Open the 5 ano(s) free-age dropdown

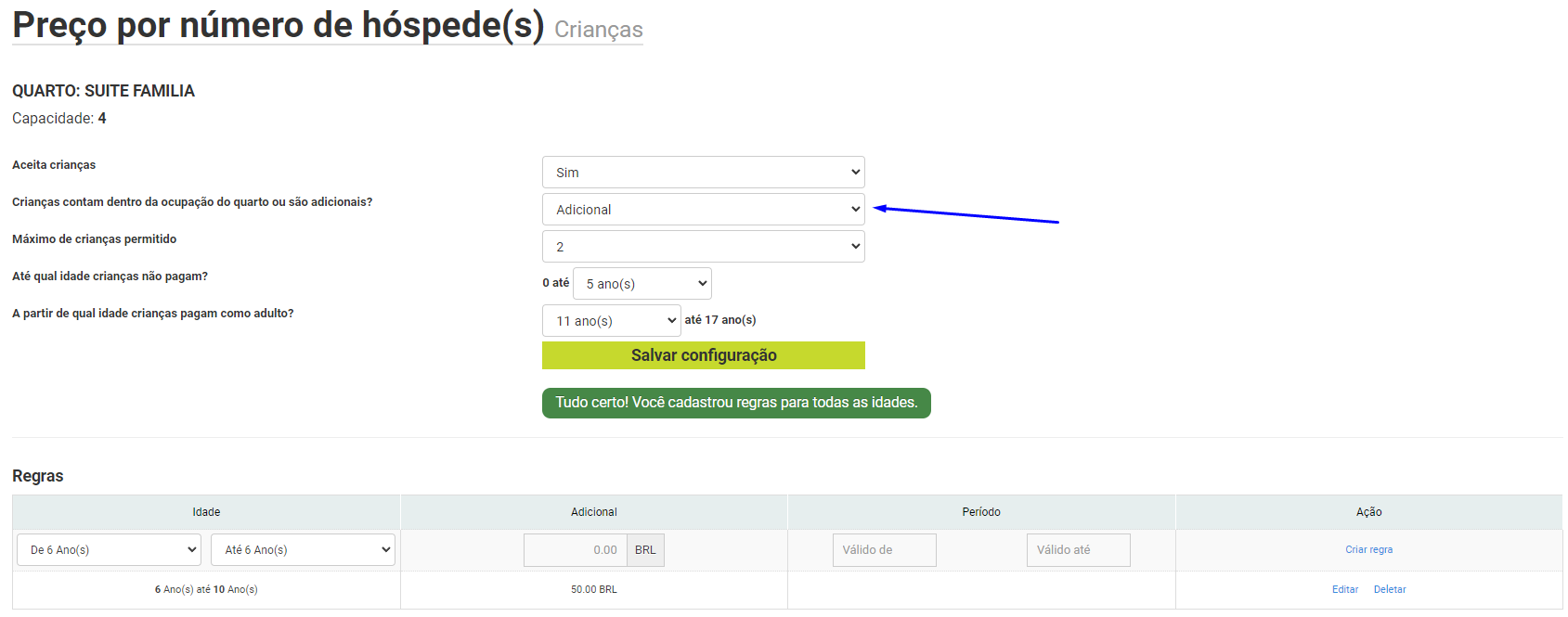coord(641,284)
